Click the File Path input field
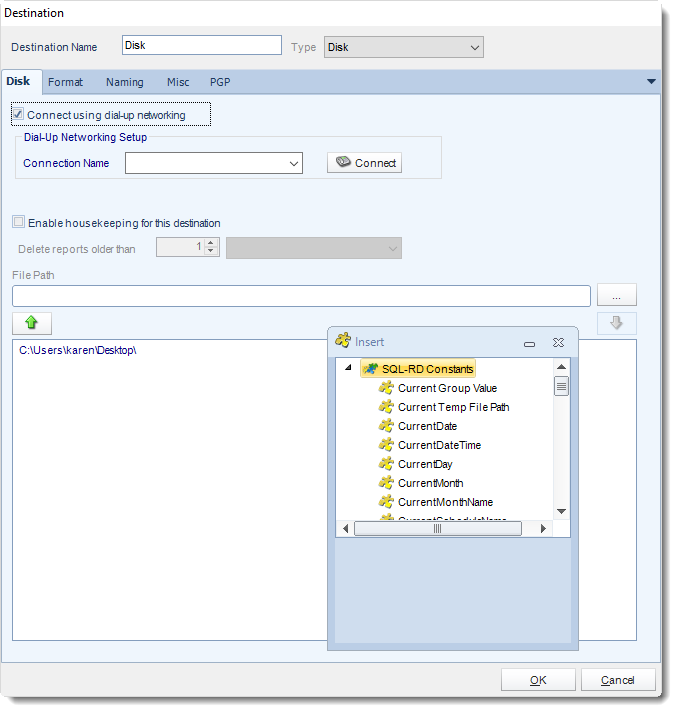Viewport: 677px width, 712px height. point(301,296)
